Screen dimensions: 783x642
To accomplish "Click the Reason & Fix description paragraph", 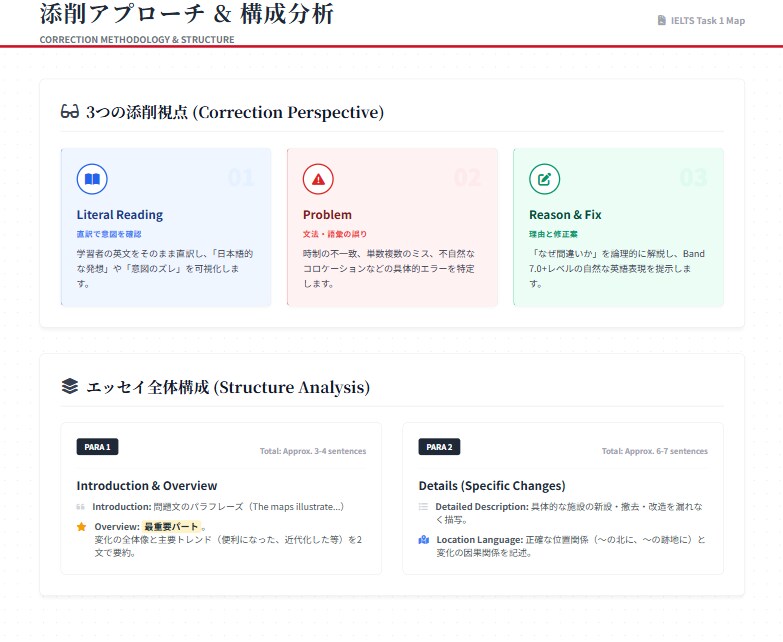I will click(x=617, y=269).
